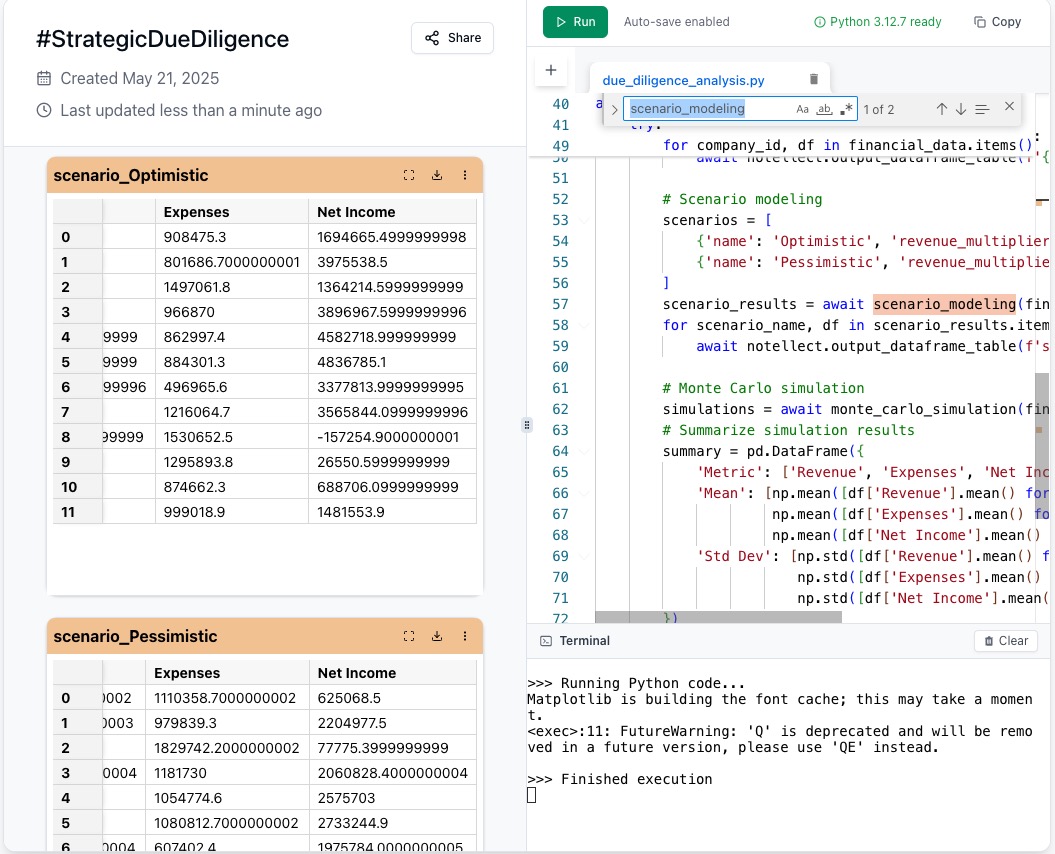Select the 908475.3 expenses cell
This screenshot has height=854, width=1055.
[232, 237]
